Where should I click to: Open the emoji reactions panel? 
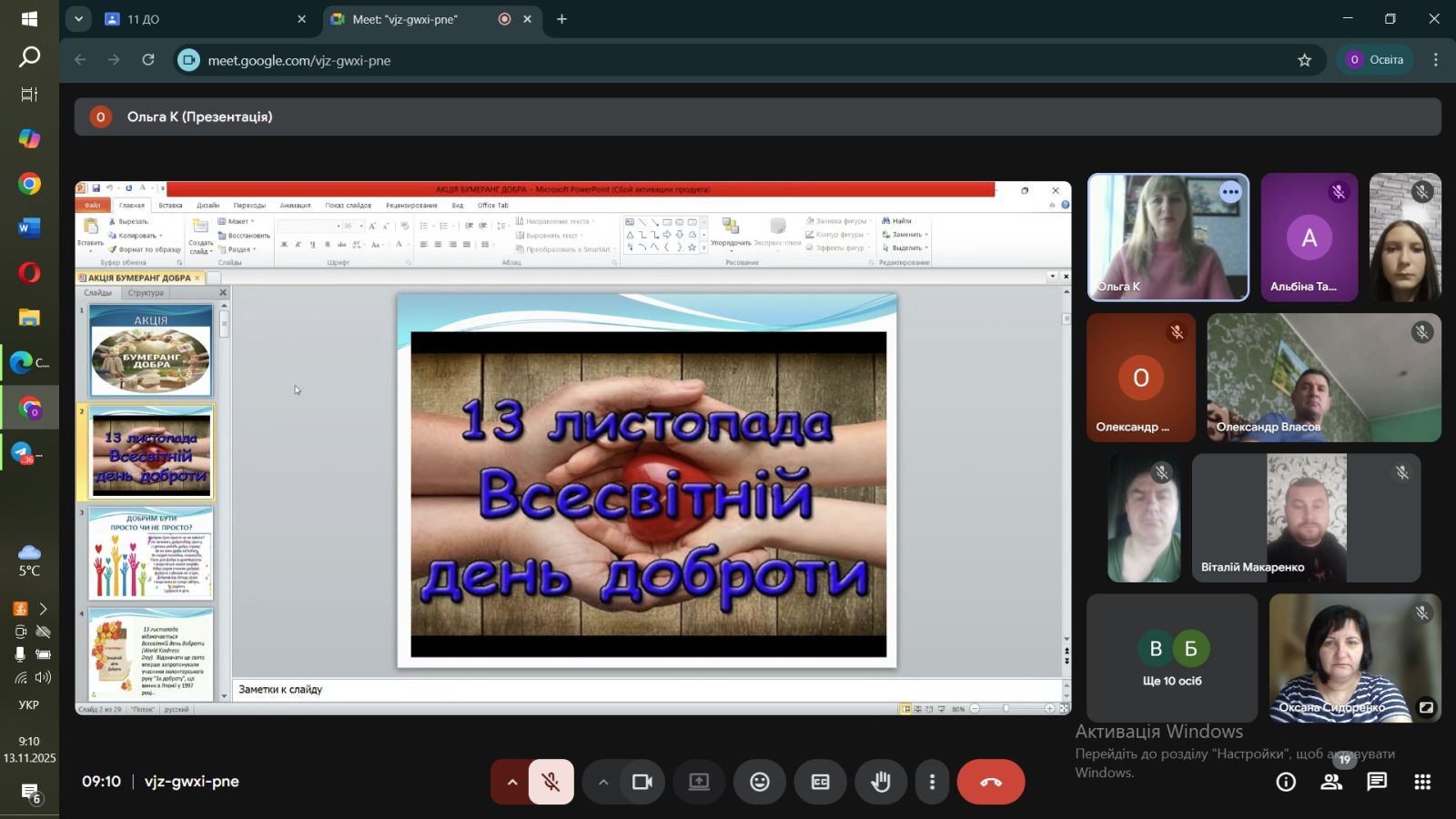click(760, 782)
